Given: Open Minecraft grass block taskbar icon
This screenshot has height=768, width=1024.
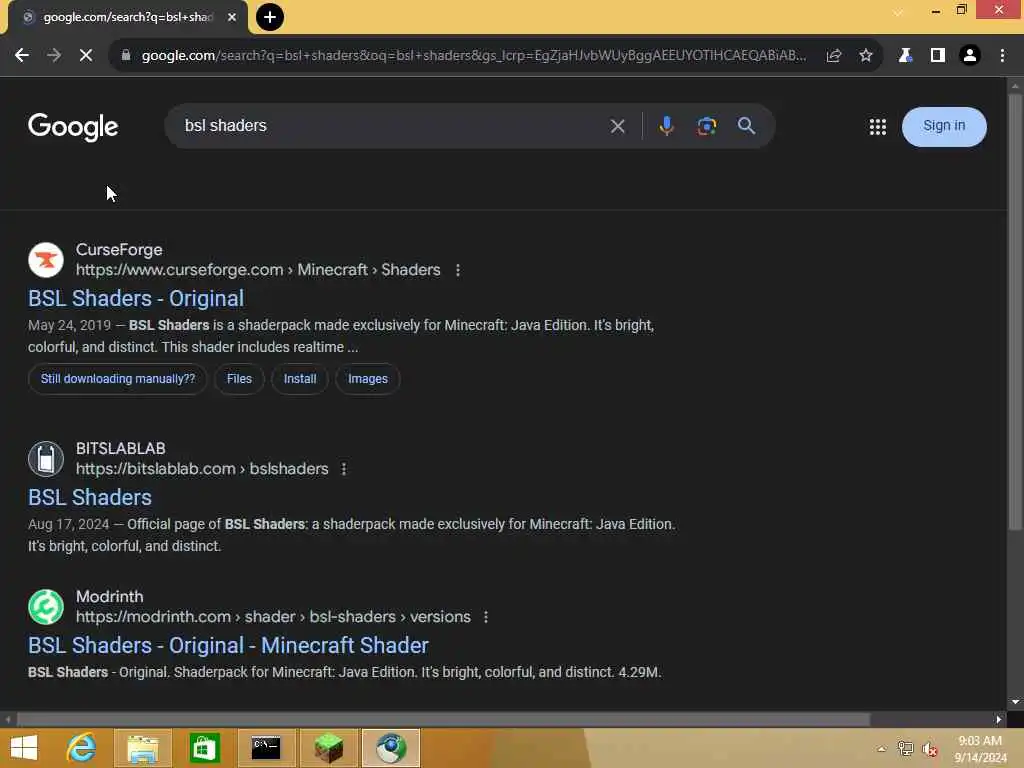Looking at the screenshot, I should [328, 748].
